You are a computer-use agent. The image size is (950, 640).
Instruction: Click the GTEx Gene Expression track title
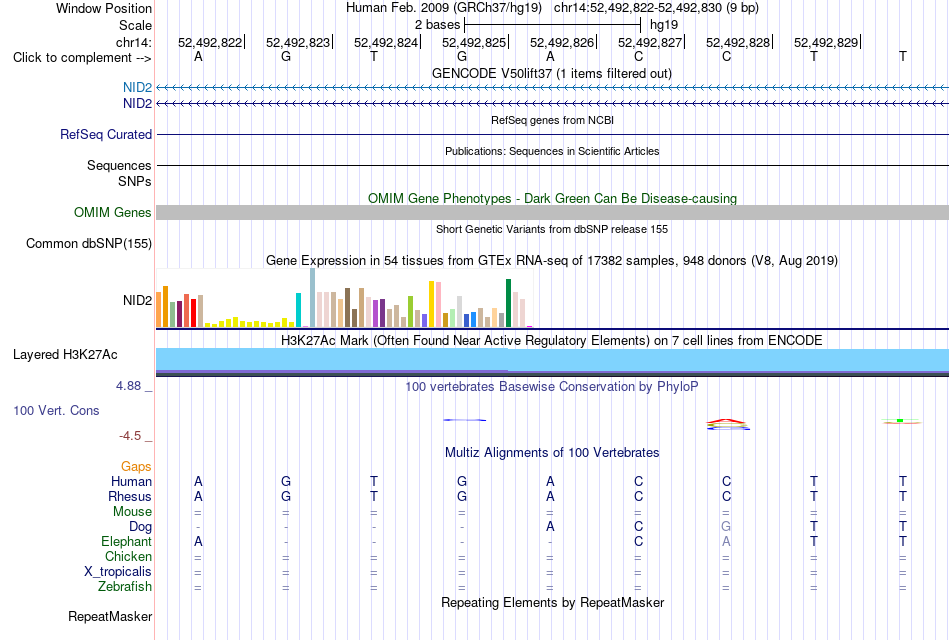click(x=552, y=261)
